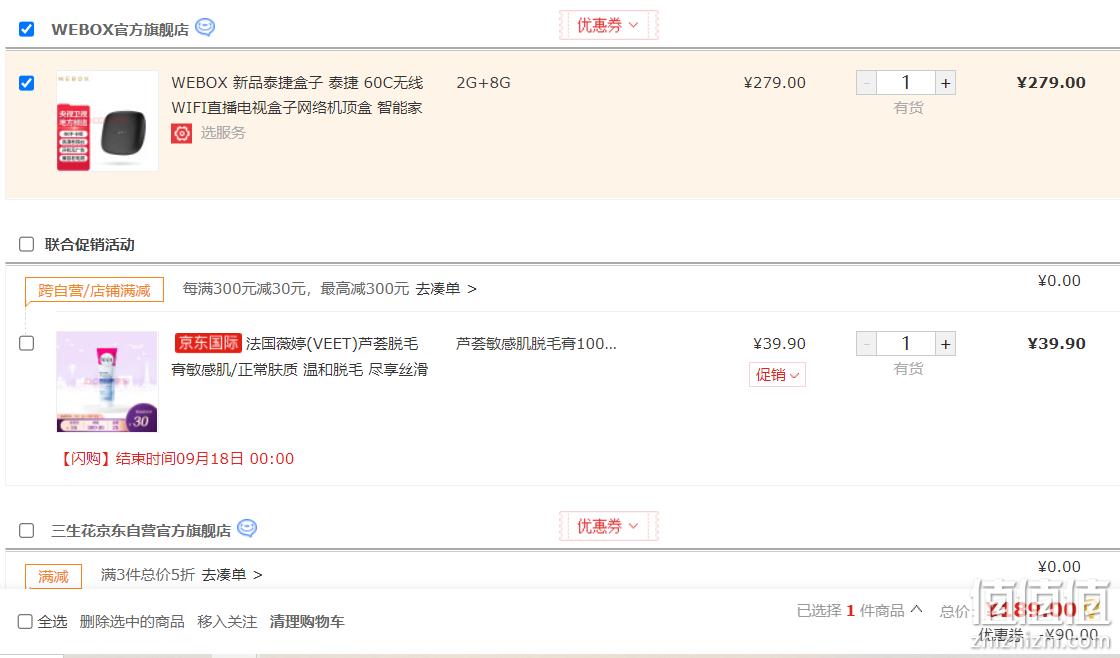
Task: Click 清理购物车 button
Action: (x=307, y=622)
